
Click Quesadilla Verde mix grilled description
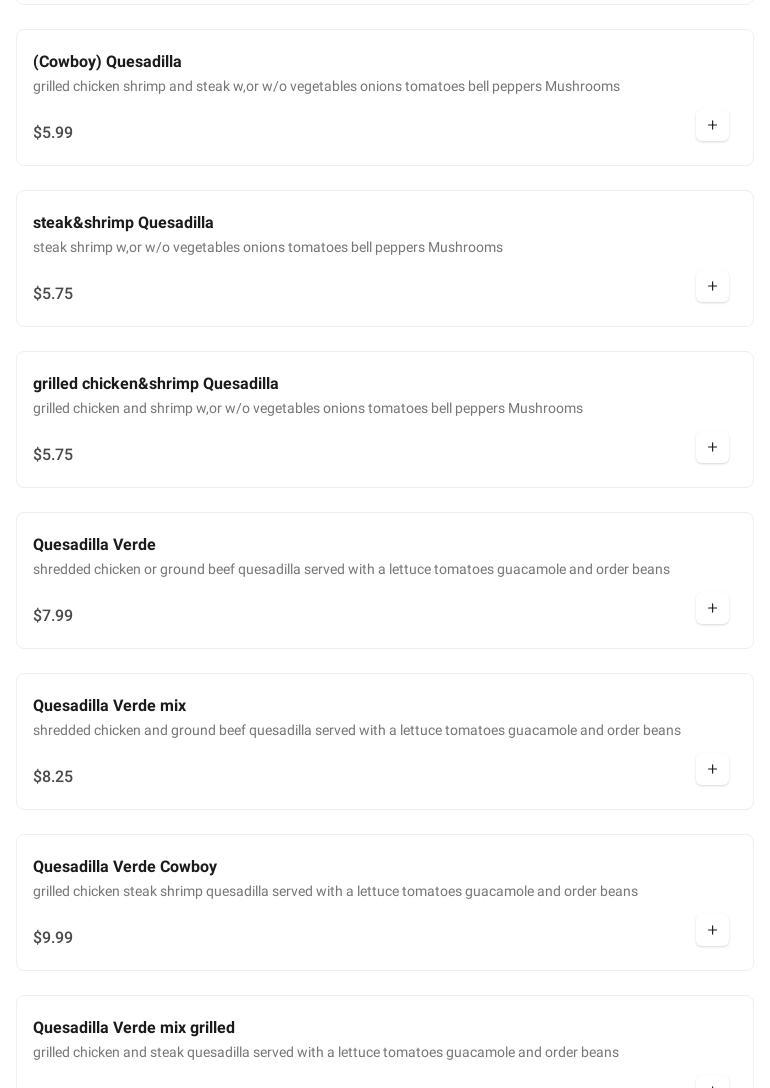(x=326, y=1053)
